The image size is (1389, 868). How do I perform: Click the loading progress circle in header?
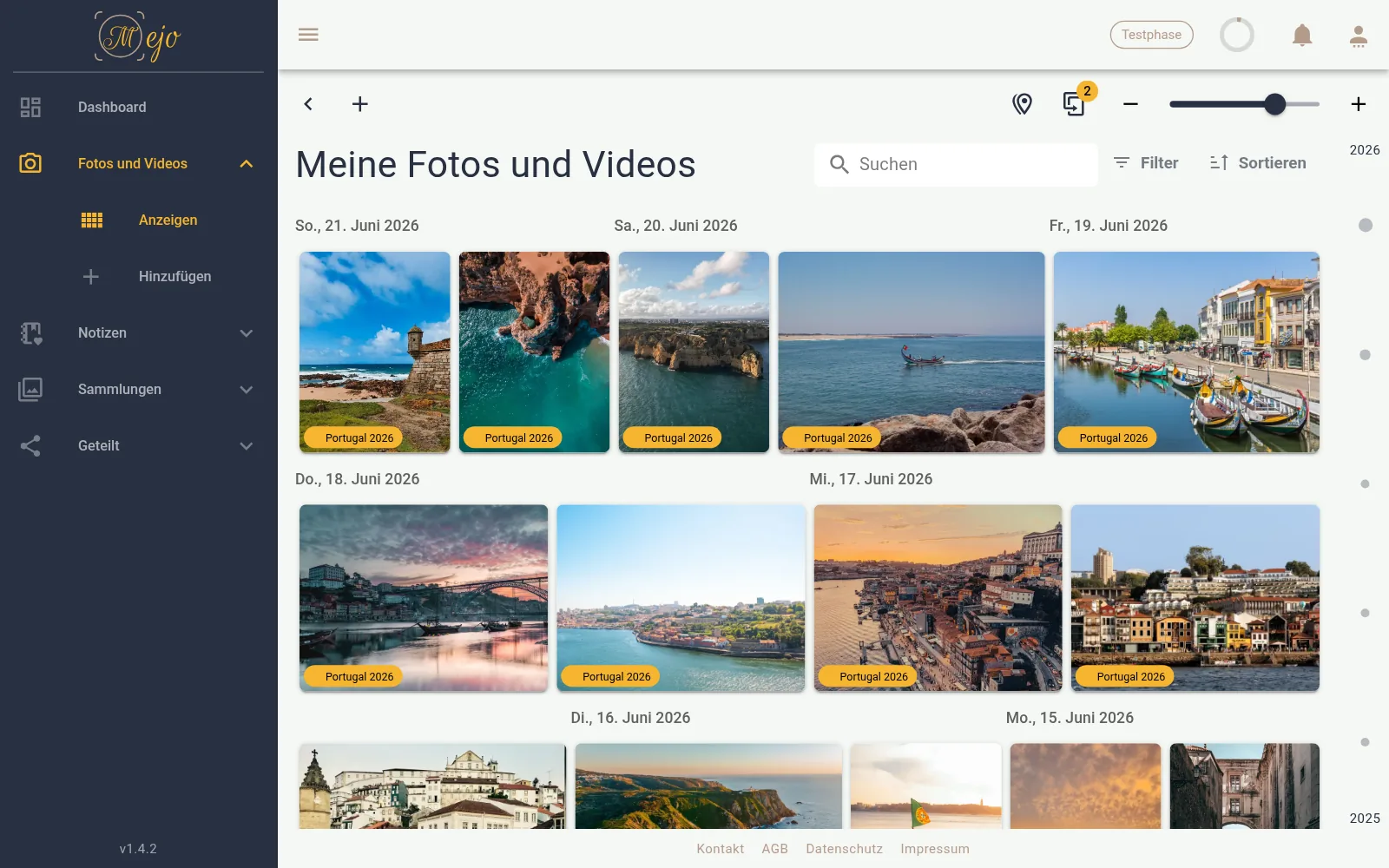tap(1237, 36)
